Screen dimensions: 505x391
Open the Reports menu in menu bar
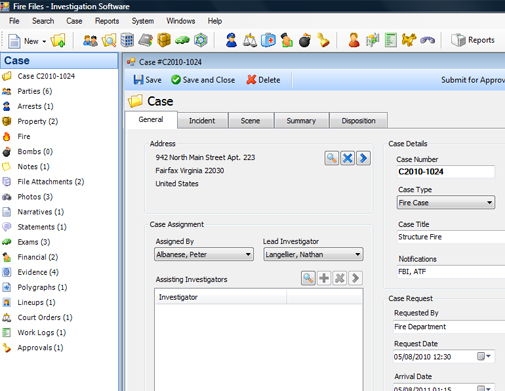[107, 21]
